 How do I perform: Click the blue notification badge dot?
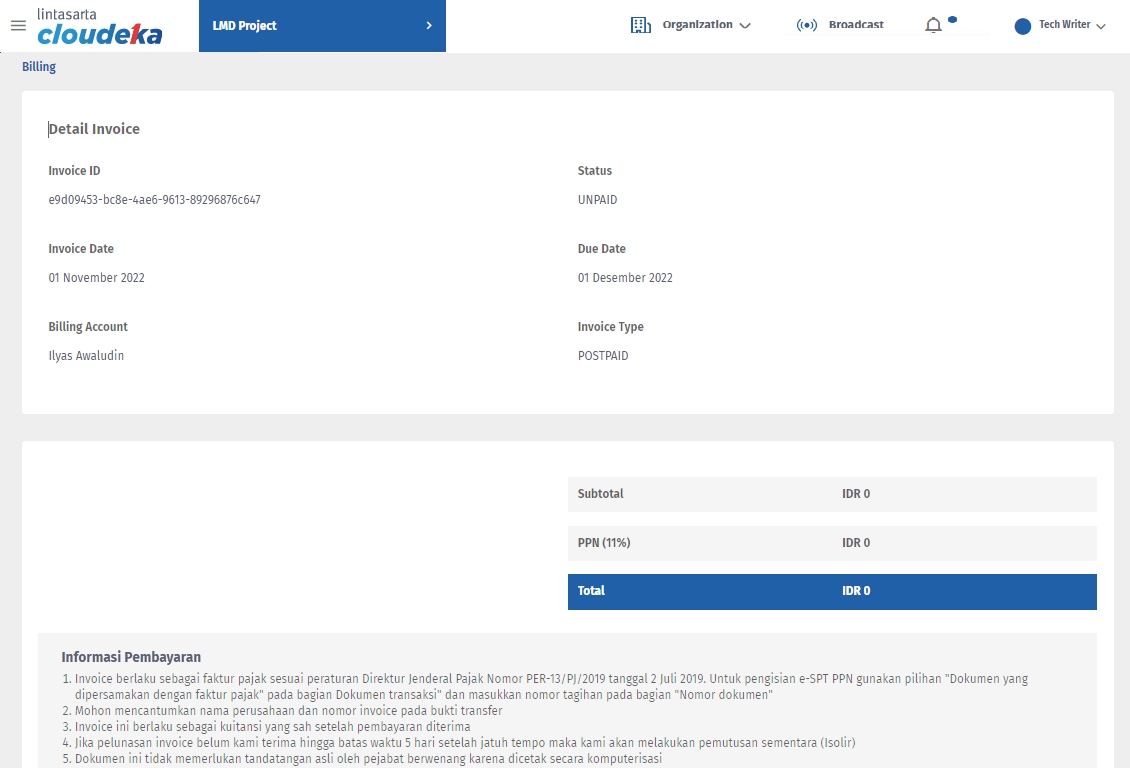[x=952, y=19]
